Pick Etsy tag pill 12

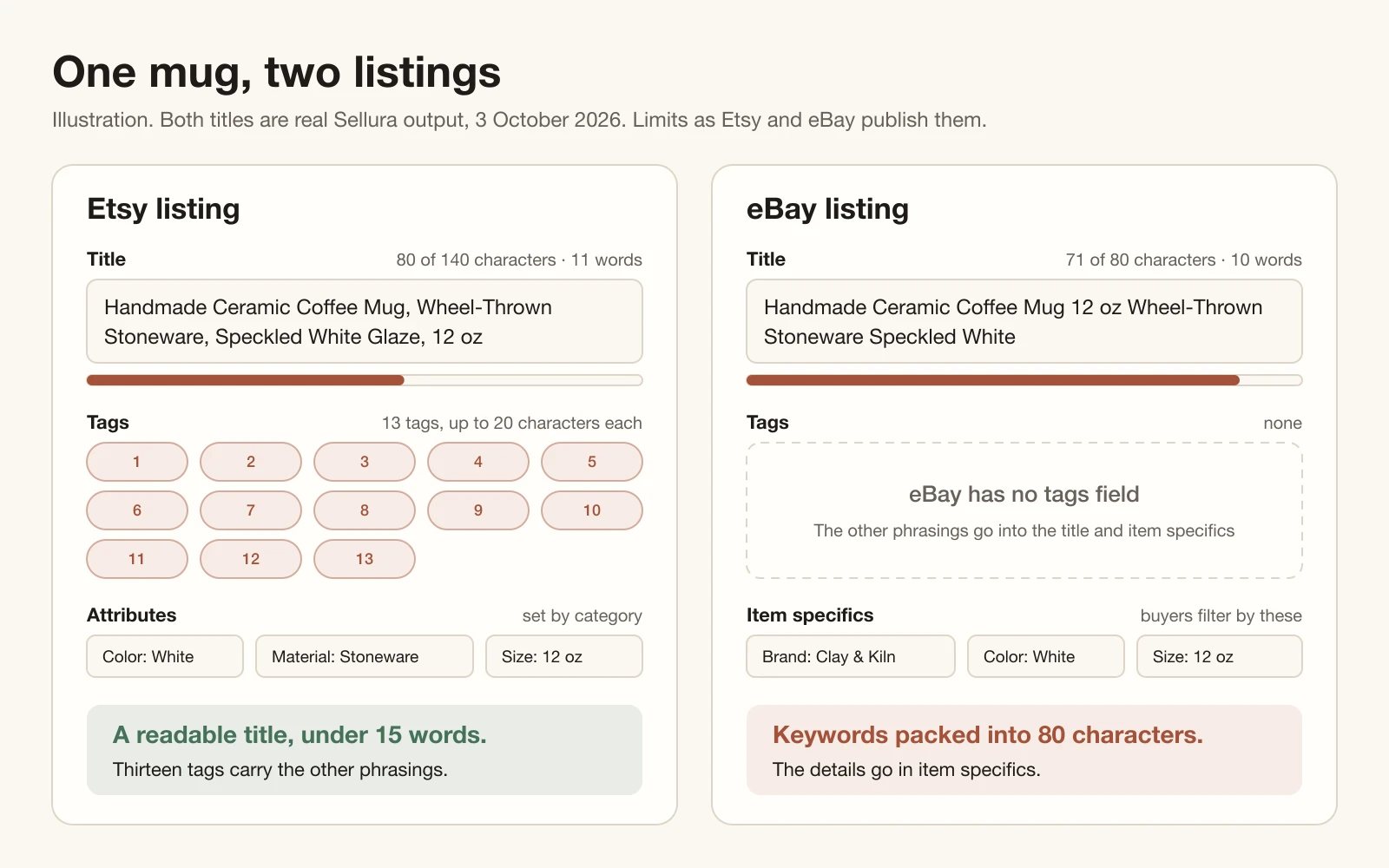click(251, 559)
